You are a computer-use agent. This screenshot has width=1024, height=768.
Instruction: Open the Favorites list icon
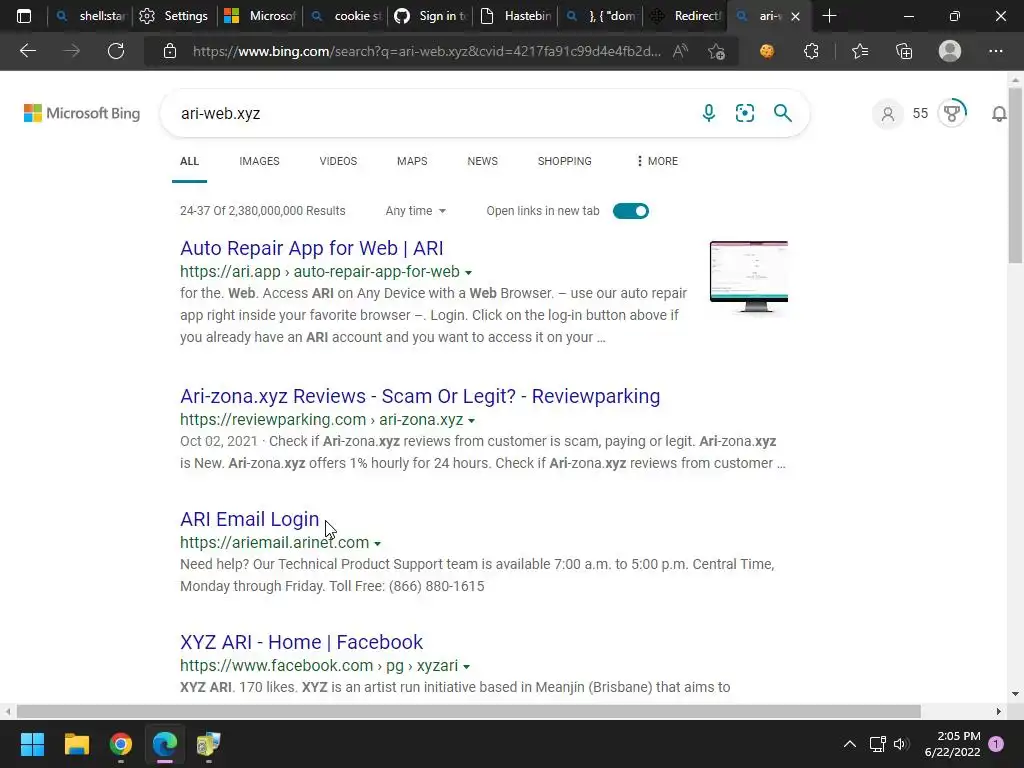(x=859, y=51)
